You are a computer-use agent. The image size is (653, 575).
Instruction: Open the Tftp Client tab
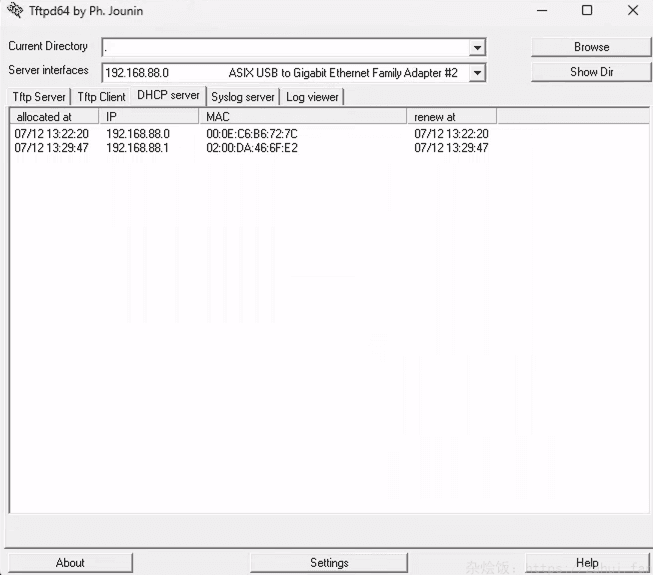point(102,97)
